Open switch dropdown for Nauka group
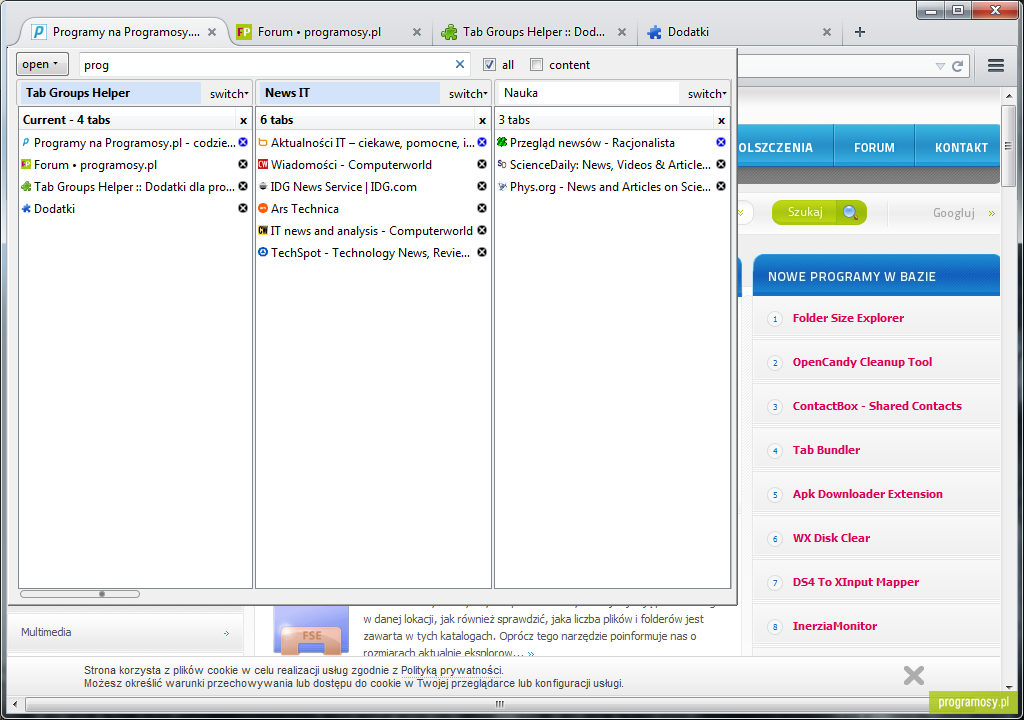Image resolution: width=1024 pixels, height=720 pixels. tap(707, 93)
